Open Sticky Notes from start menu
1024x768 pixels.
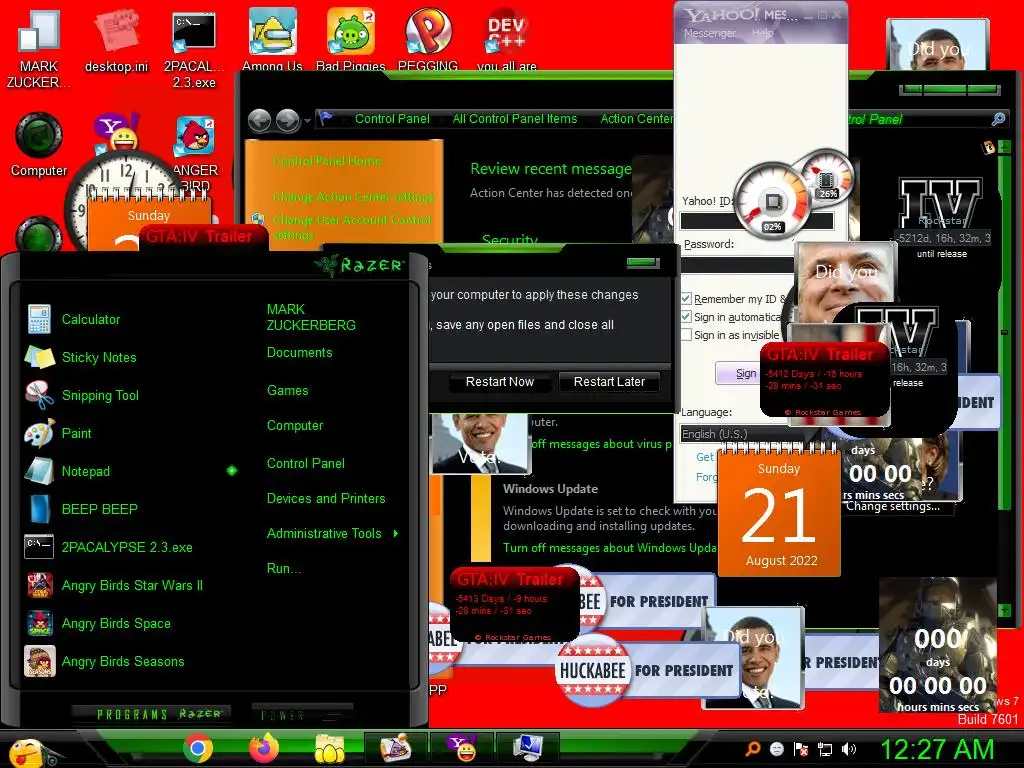tap(99, 357)
